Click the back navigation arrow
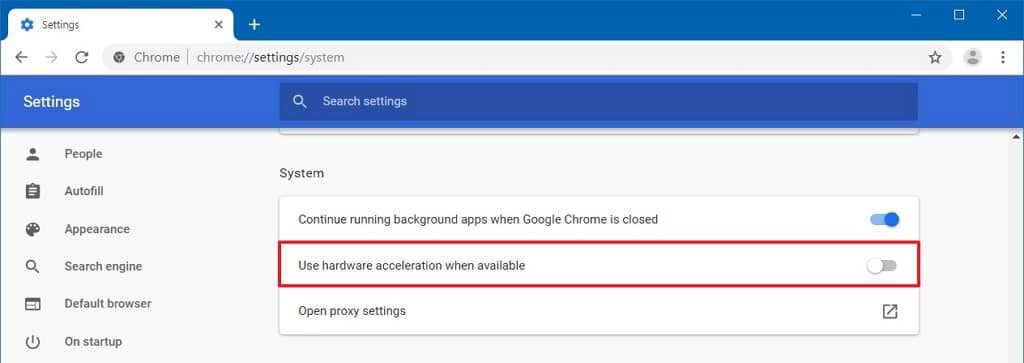This screenshot has width=1024, height=363. pyautogui.click(x=22, y=57)
